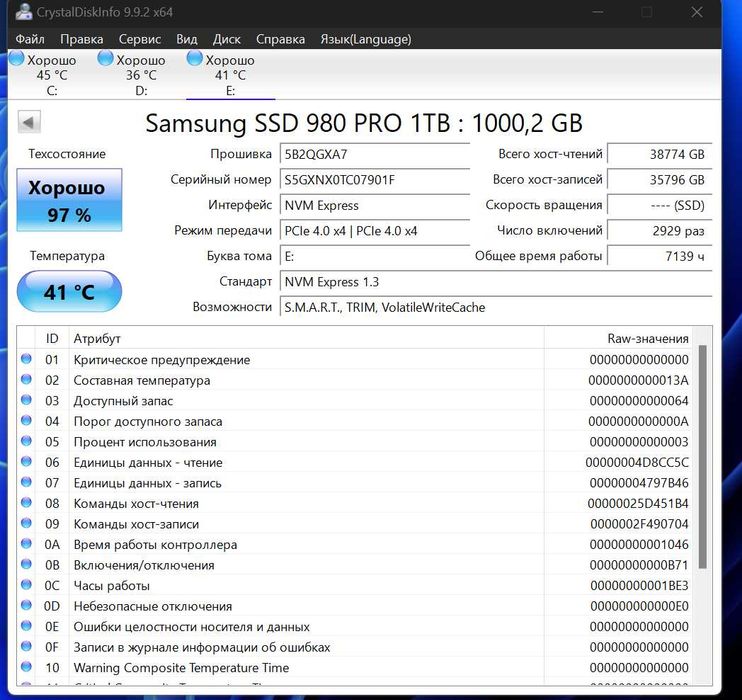Select disk E: status orb
The height and width of the screenshot is (700, 742).
pos(194,59)
